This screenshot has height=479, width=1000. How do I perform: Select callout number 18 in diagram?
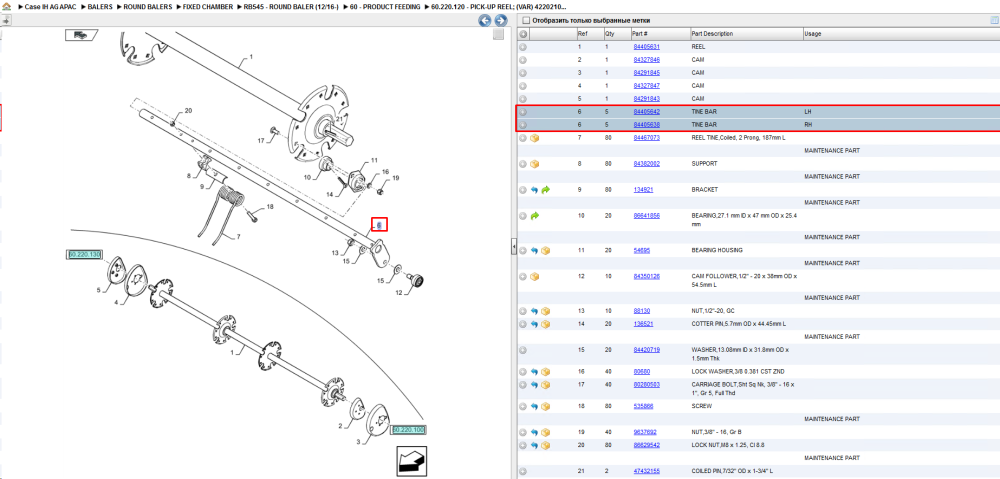tap(270, 207)
